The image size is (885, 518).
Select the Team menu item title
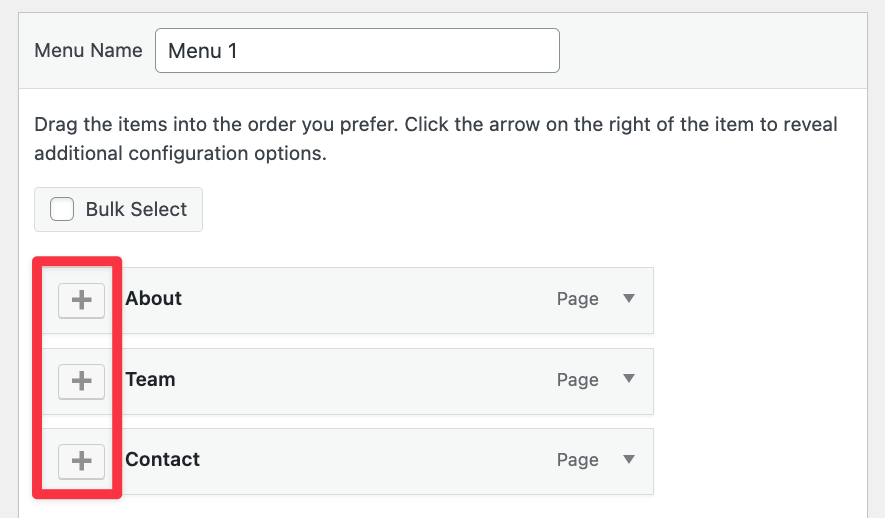tap(150, 379)
